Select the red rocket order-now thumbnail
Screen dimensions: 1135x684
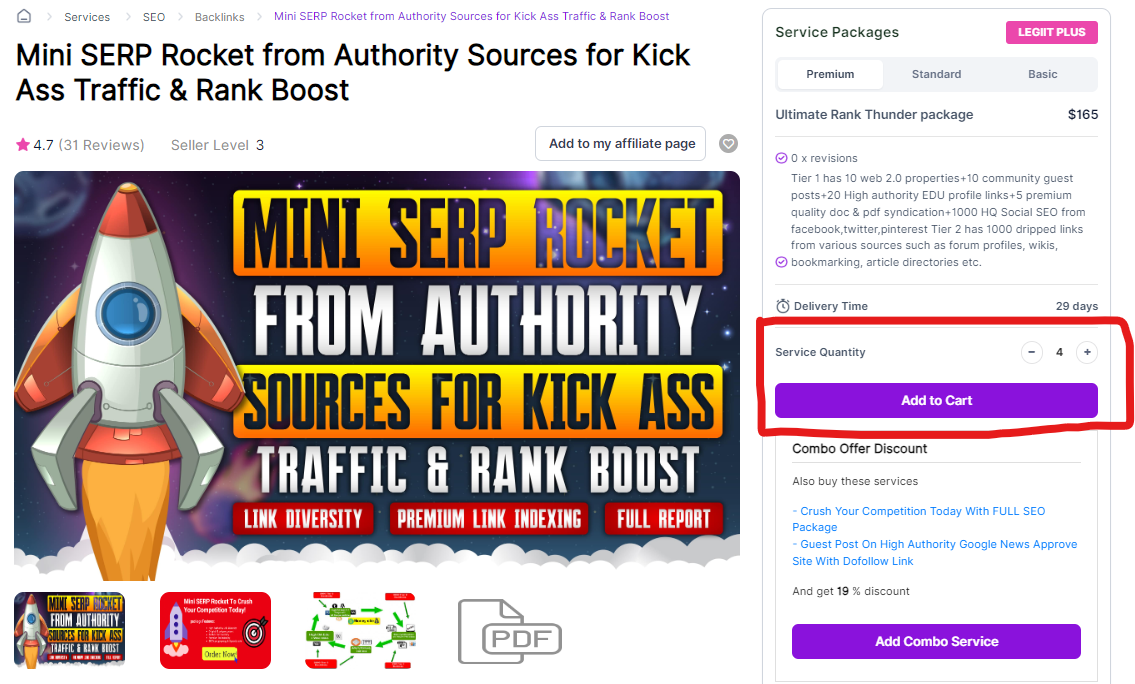pyautogui.click(x=215, y=630)
